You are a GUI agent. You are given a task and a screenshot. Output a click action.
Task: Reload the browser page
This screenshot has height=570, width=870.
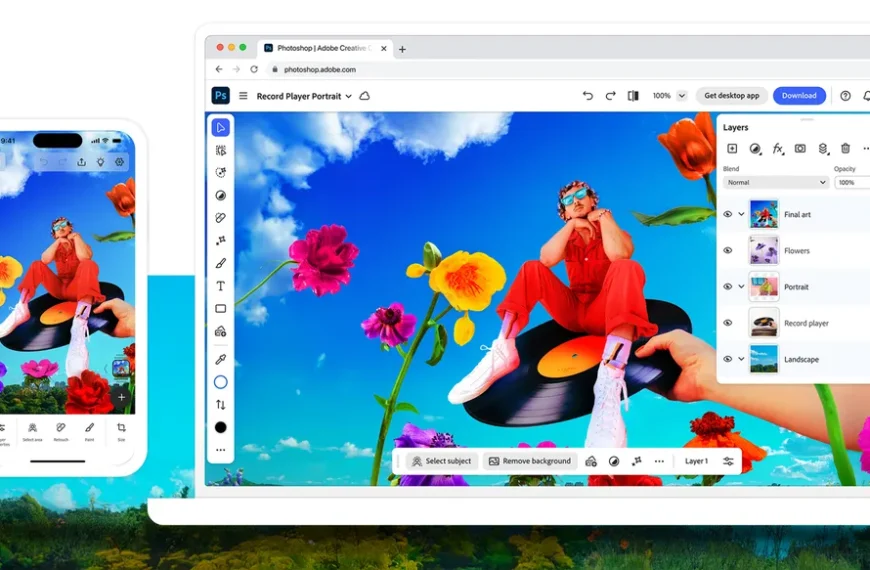[x=254, y=69]
